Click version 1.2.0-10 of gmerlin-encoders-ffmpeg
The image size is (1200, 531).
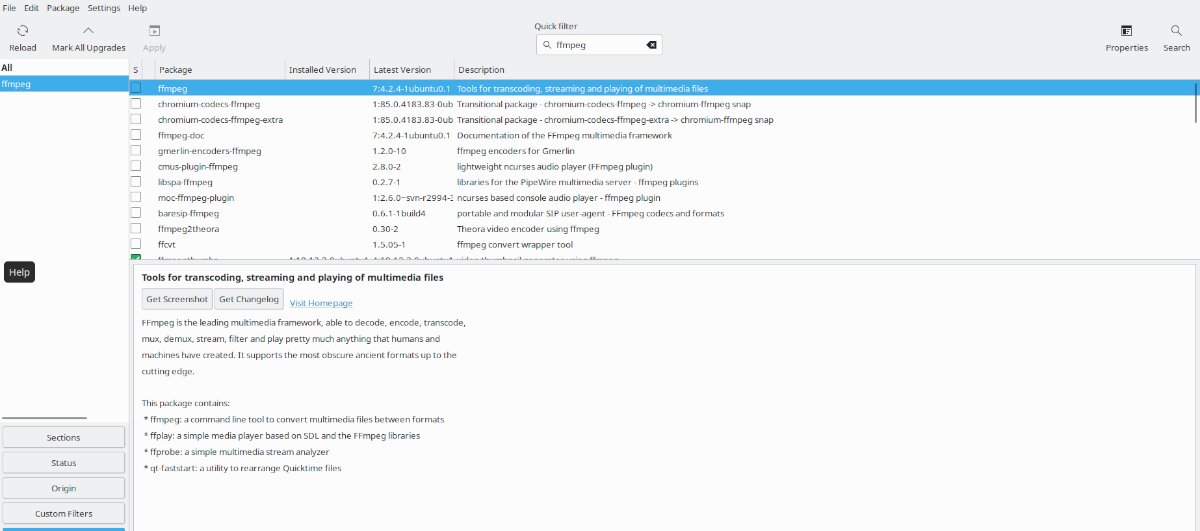tap(390, 151)
